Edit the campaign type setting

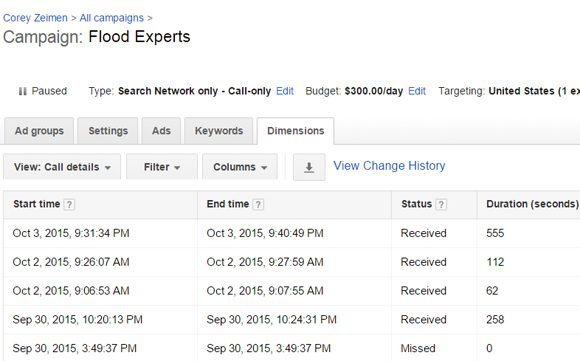tap(285, 91)
